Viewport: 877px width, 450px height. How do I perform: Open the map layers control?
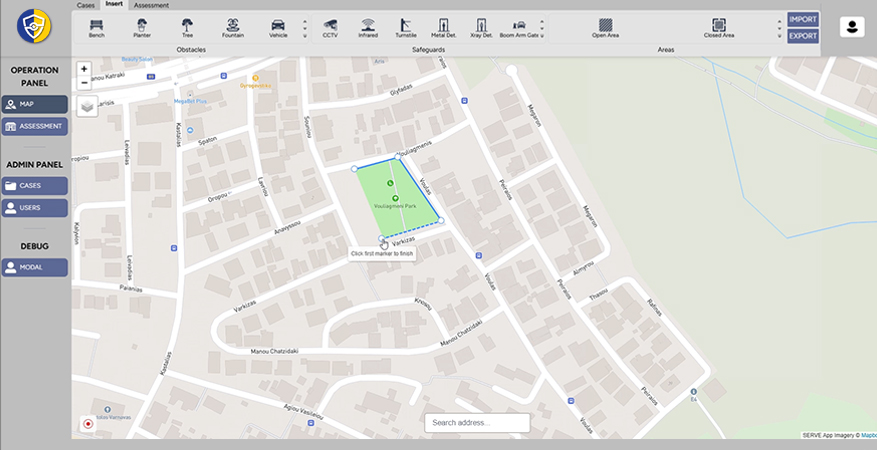[x=87, y=106]
